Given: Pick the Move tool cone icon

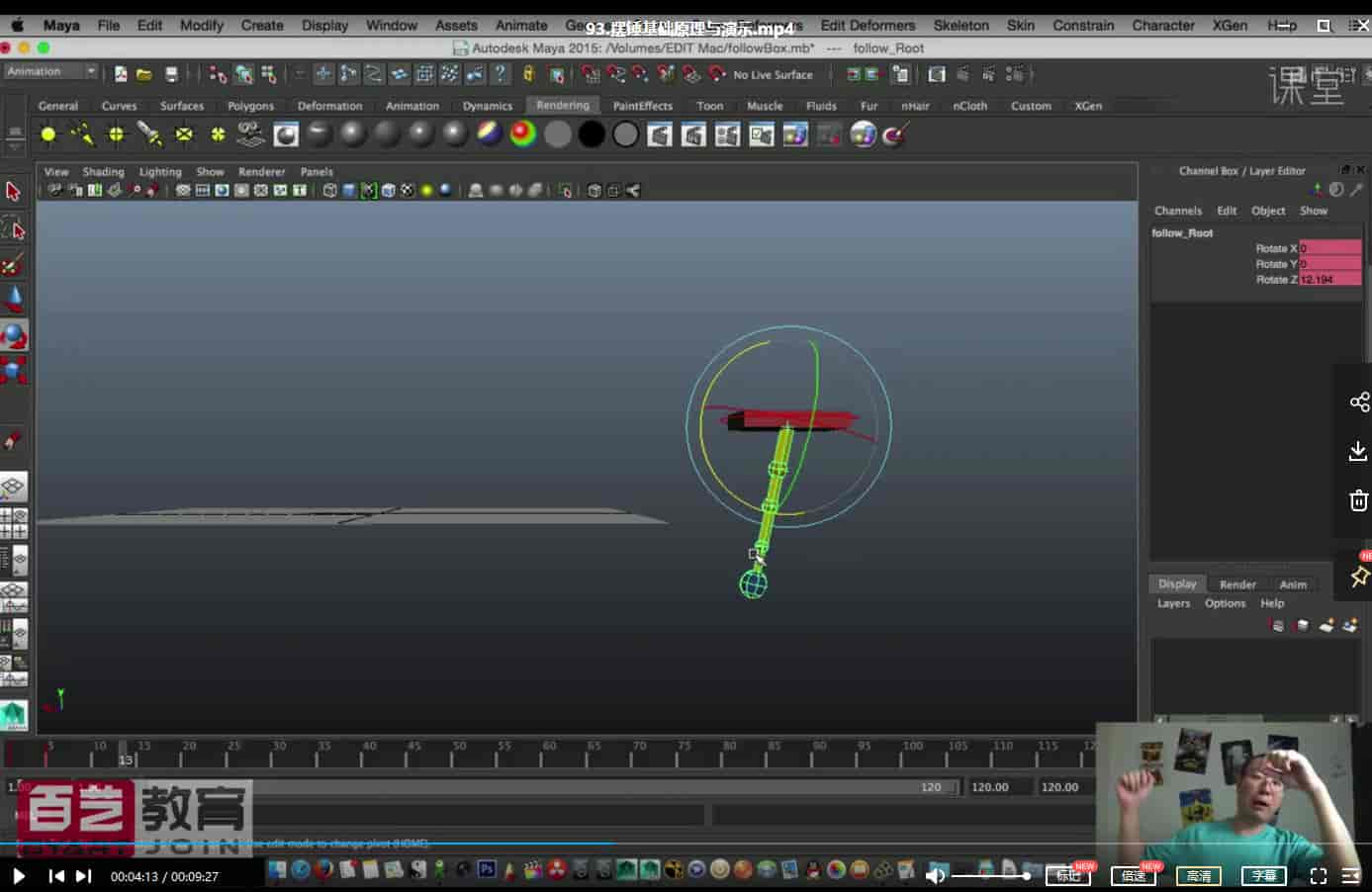Looking at the screenshot, I should click(x=14, y=299).
